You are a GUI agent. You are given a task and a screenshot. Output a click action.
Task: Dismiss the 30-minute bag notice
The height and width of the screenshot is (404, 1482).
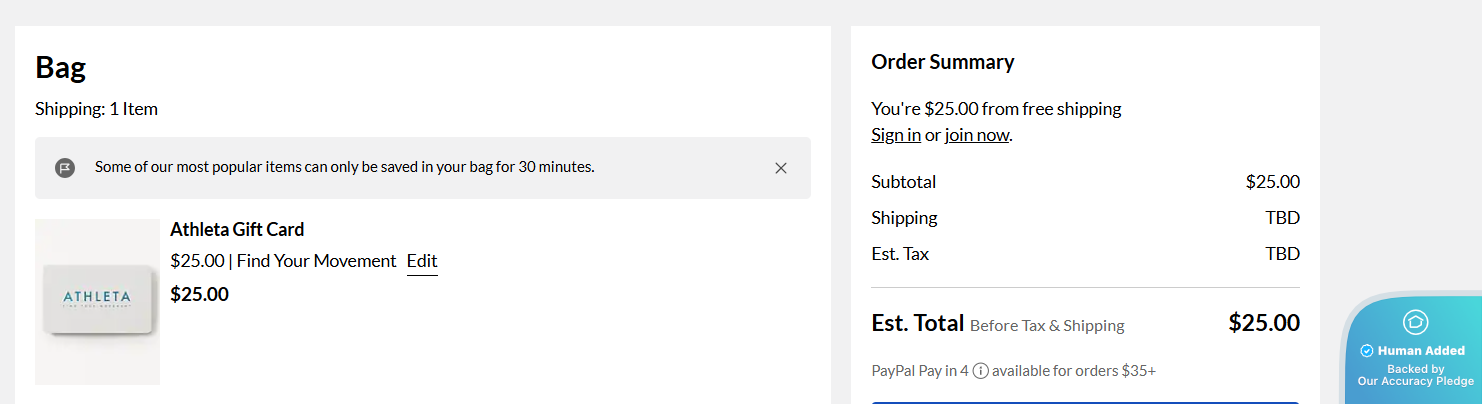click(781, 168)
